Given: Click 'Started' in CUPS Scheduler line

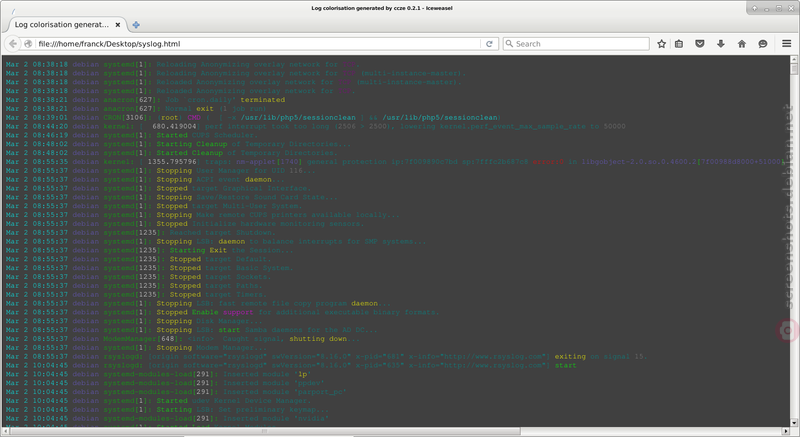Looking at the screenshot, I should click(x=172, y=135).
